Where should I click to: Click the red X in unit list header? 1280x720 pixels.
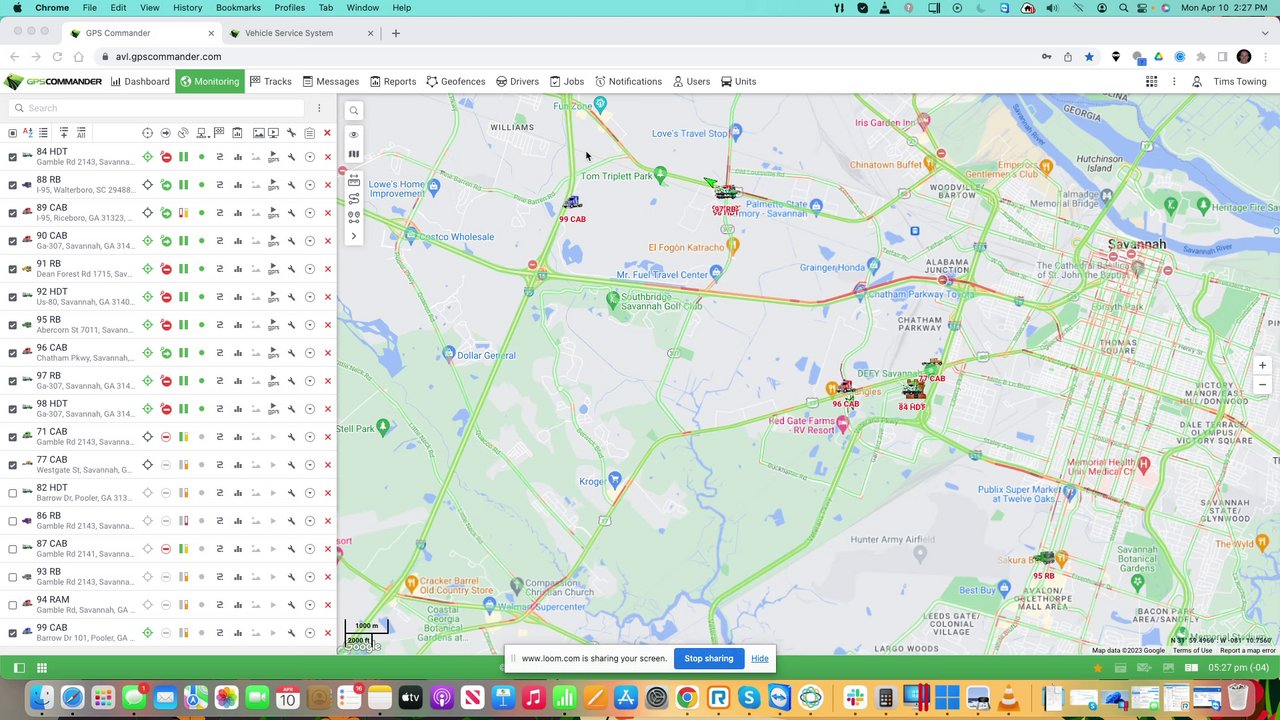point(327,133)
